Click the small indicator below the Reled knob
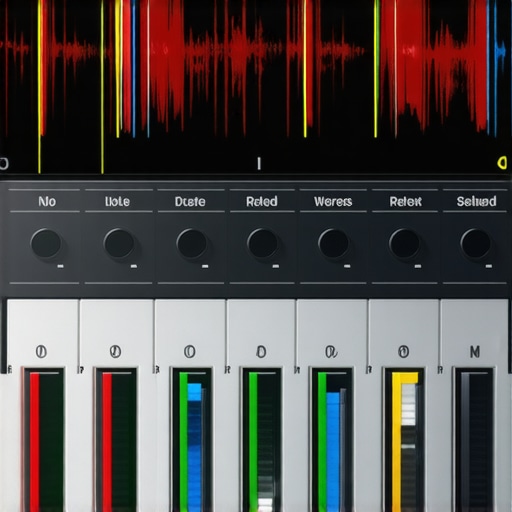Screen dimensions: 512x512 pyautogui.click(x=276, y=266)
